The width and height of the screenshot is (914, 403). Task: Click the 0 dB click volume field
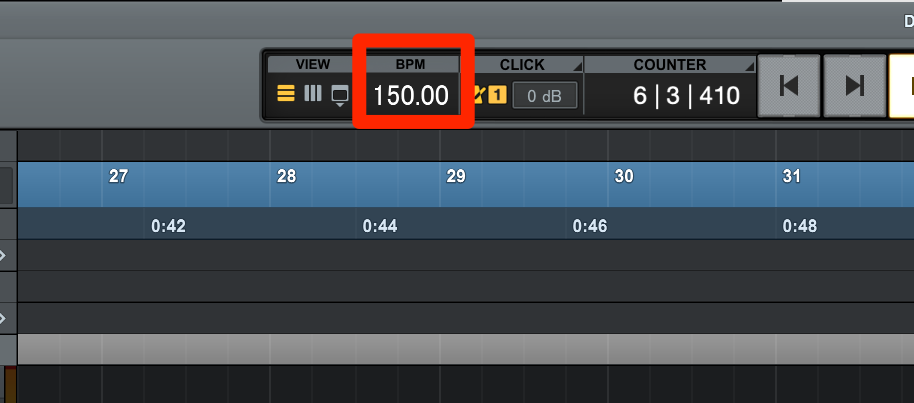click(x=544, y=96)
